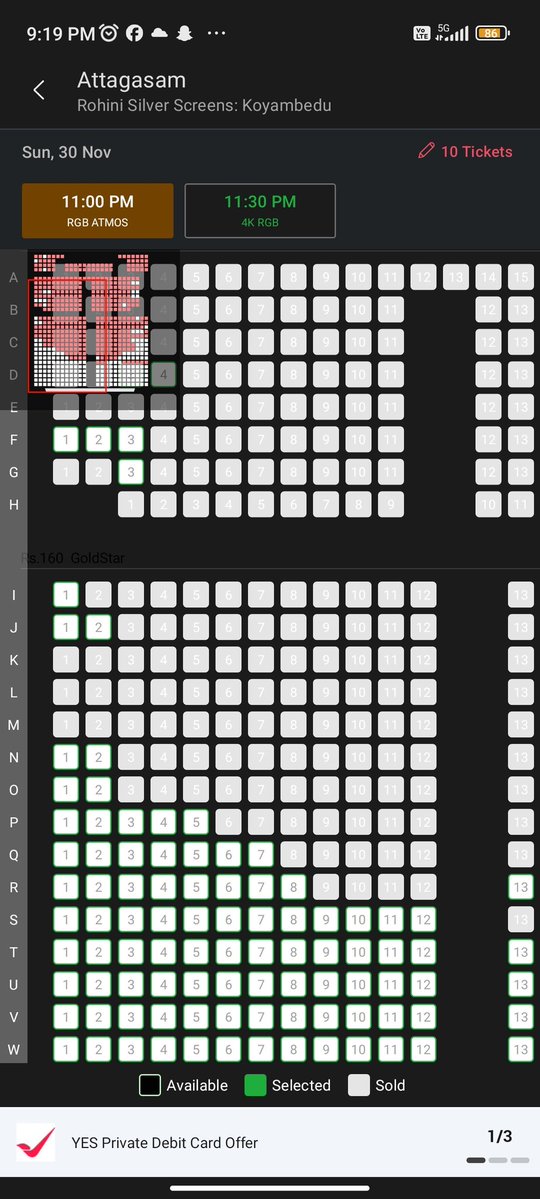Viewport: 540px width, 1199px height.
Task: Select seat 1 in row I
Action: coord(66,594)
